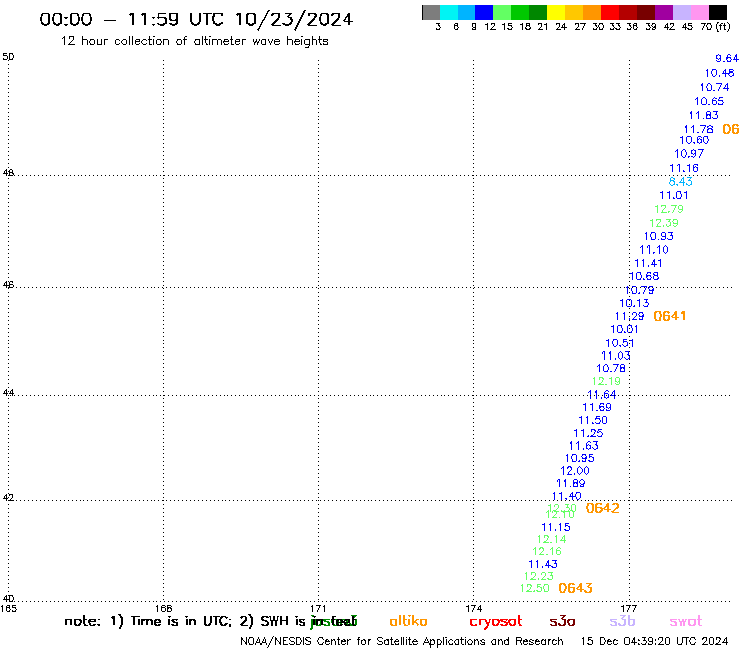Click the '24' label under the color scale
The width and height of the screenshot is (740, 650).
[x=561, y=26]
